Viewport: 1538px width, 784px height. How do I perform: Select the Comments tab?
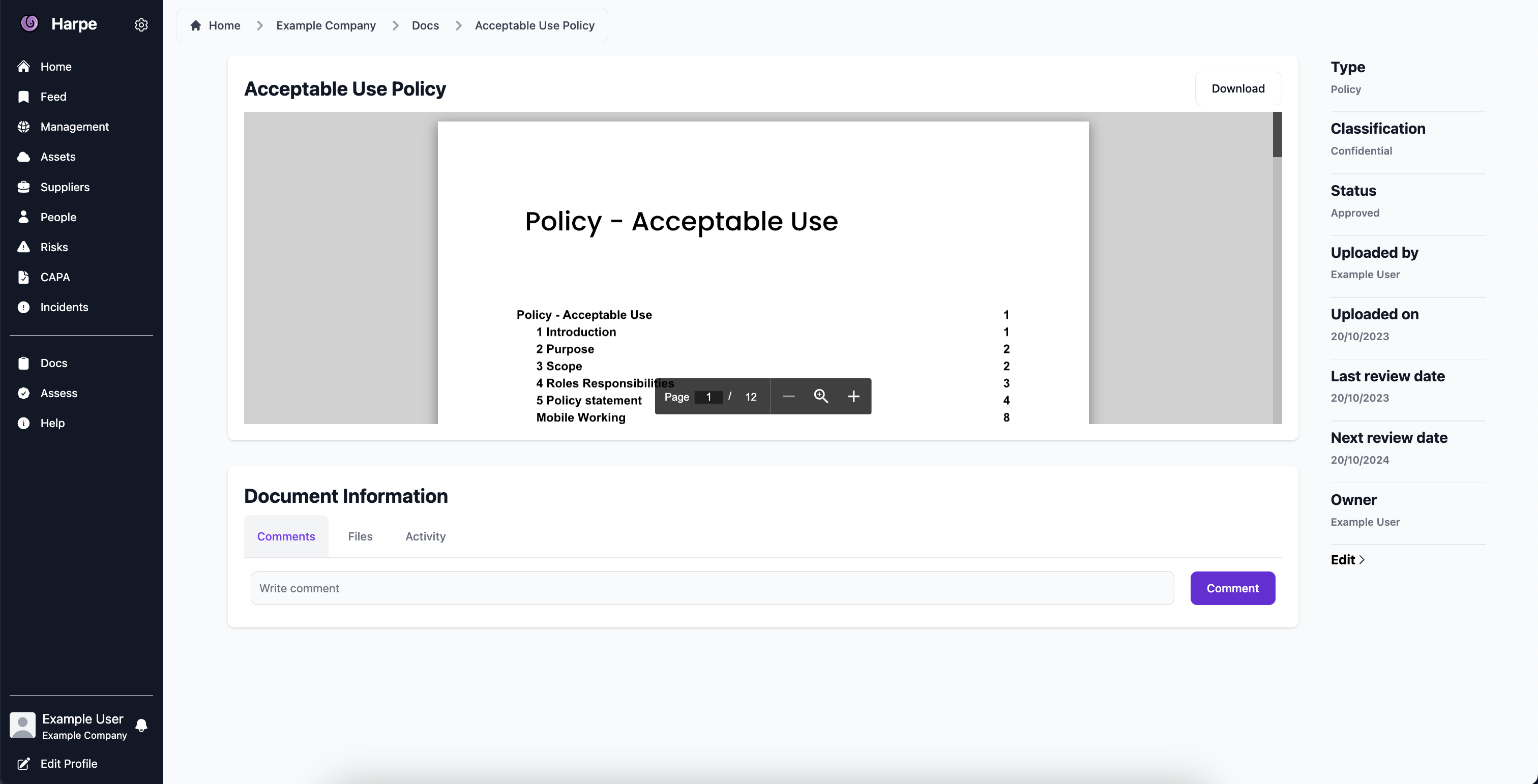[x=286, y=536]
